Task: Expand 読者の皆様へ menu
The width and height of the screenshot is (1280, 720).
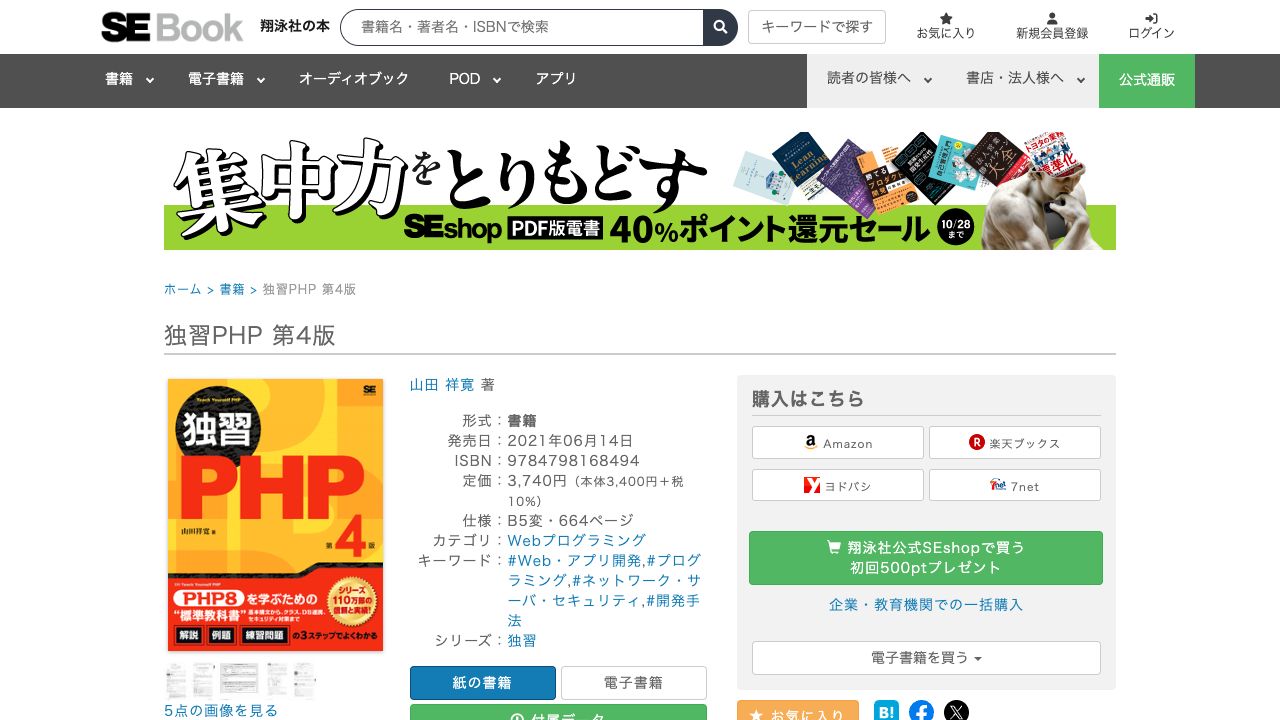Action: [x=880, y=79]
